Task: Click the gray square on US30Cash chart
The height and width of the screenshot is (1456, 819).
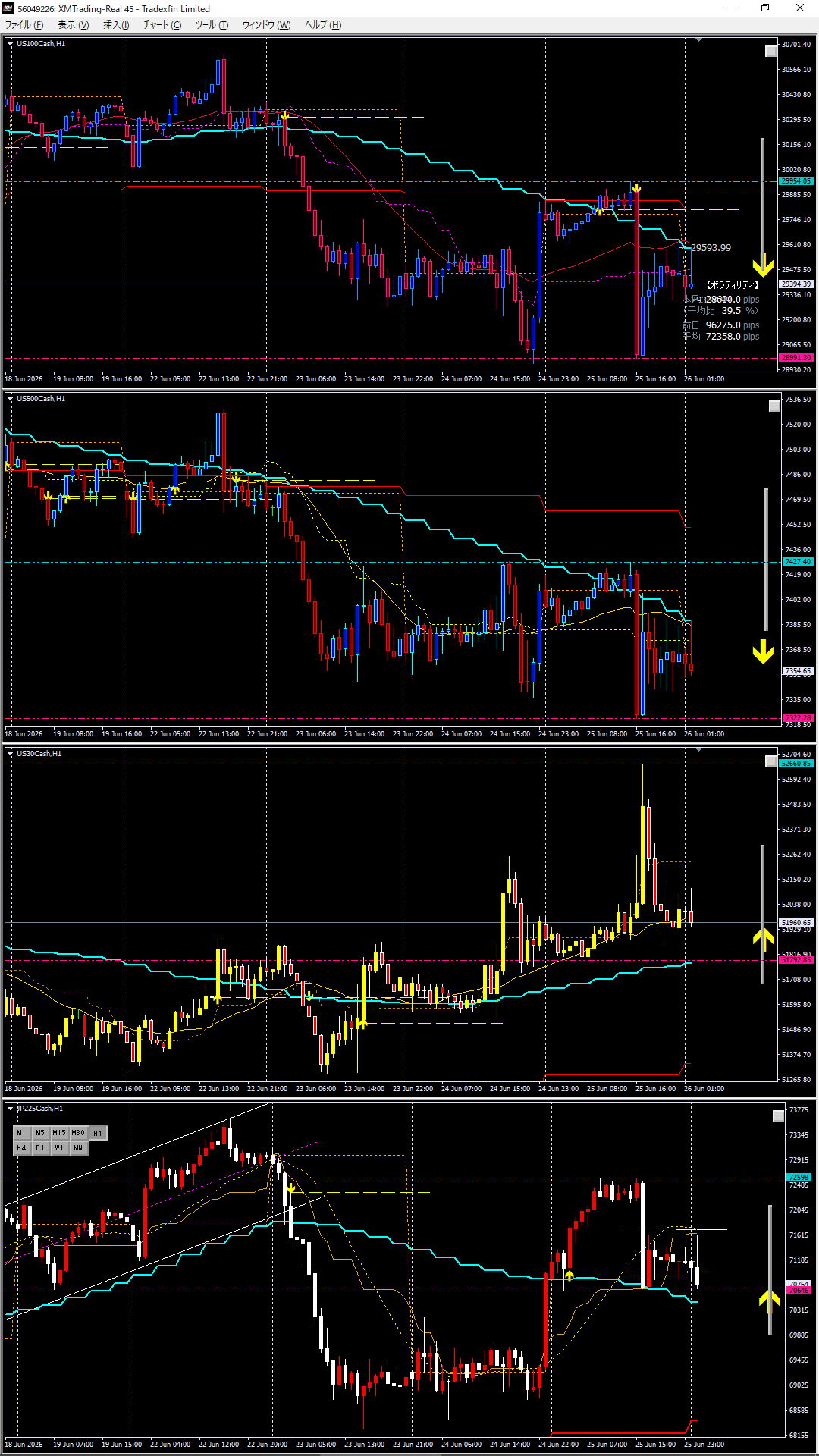Action: click(770, 761)
